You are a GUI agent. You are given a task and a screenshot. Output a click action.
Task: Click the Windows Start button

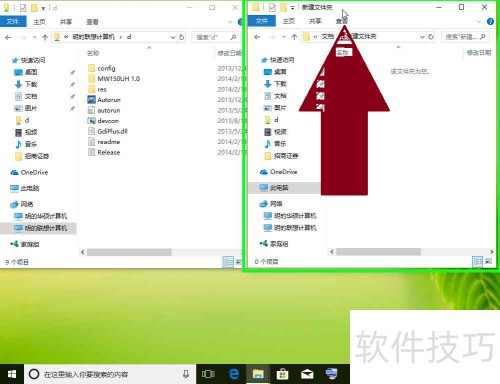(x=12, y=374)
